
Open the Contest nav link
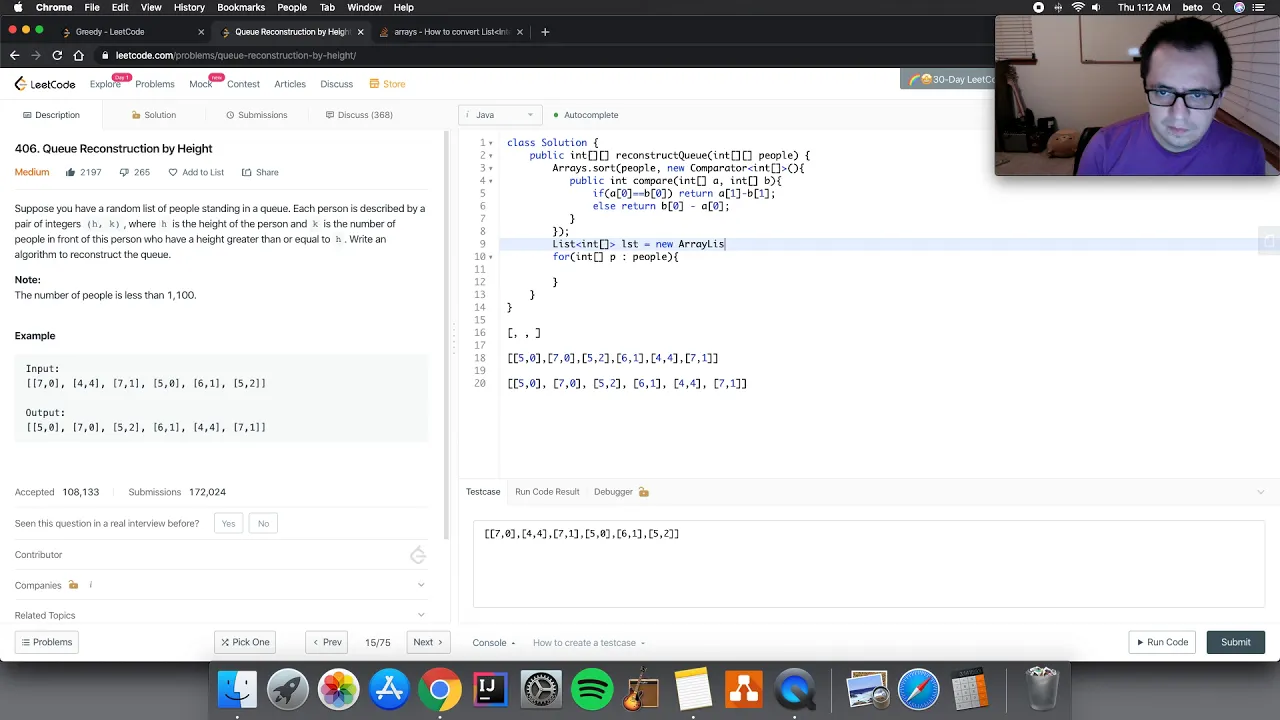point(243,84)
